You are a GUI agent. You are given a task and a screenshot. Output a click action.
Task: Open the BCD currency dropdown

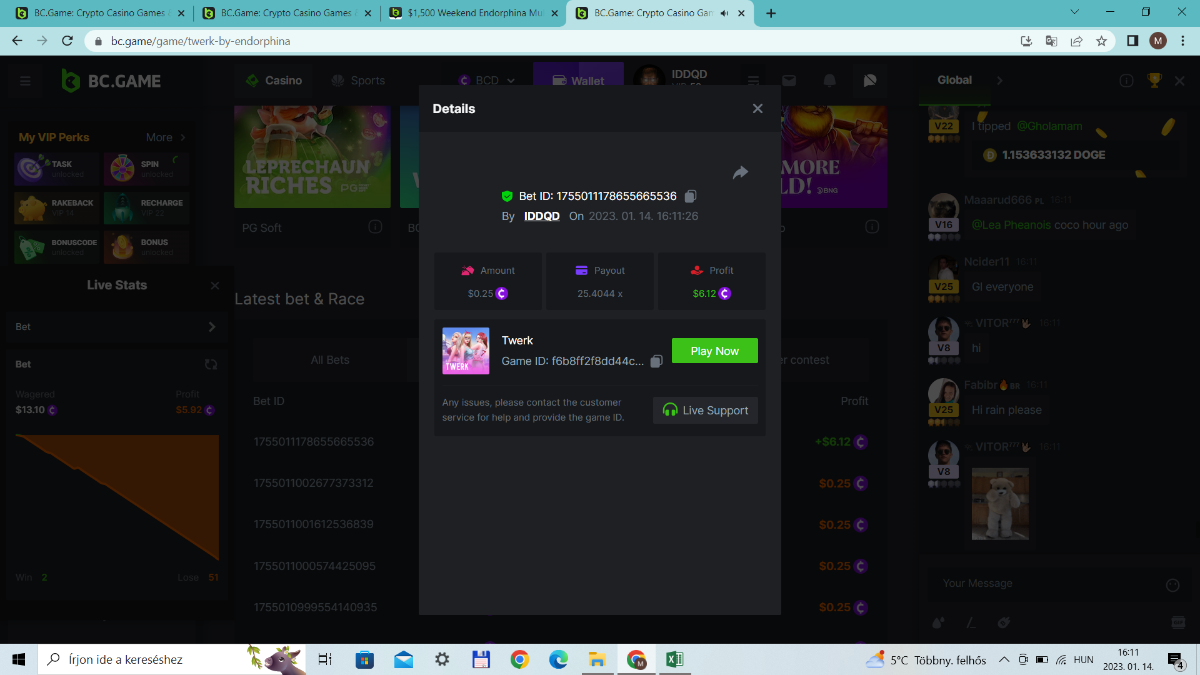487,81
